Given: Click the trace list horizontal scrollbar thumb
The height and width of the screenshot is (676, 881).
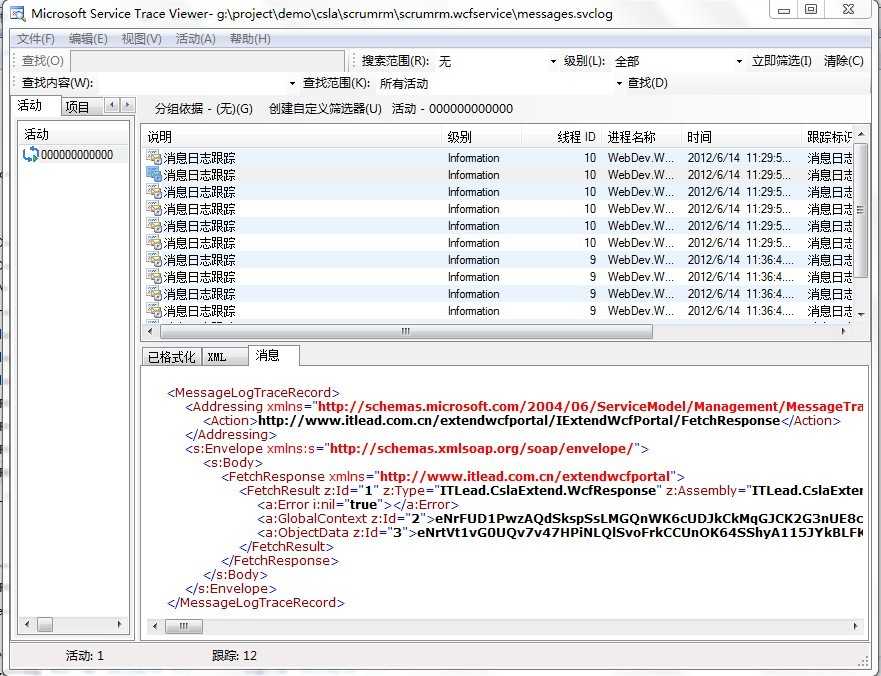Looking at the screenshot, I should click(x=406, y=331).
